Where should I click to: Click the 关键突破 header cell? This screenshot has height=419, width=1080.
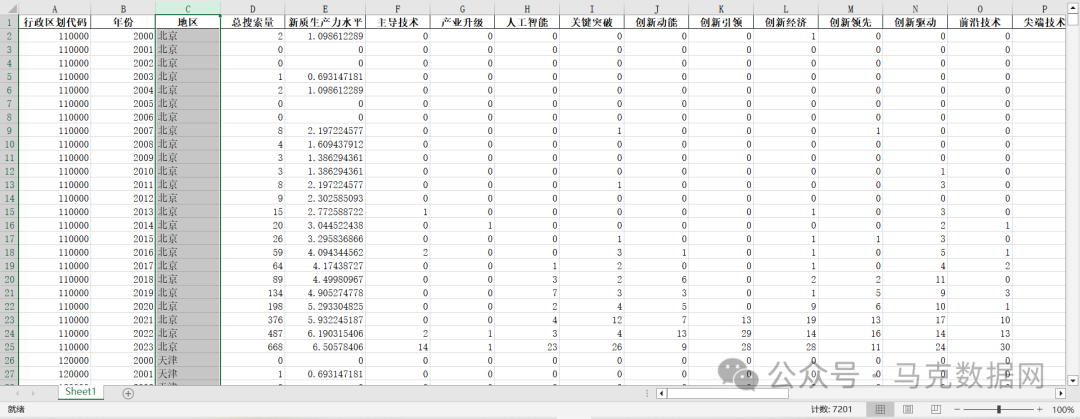(x=592, y=22)
